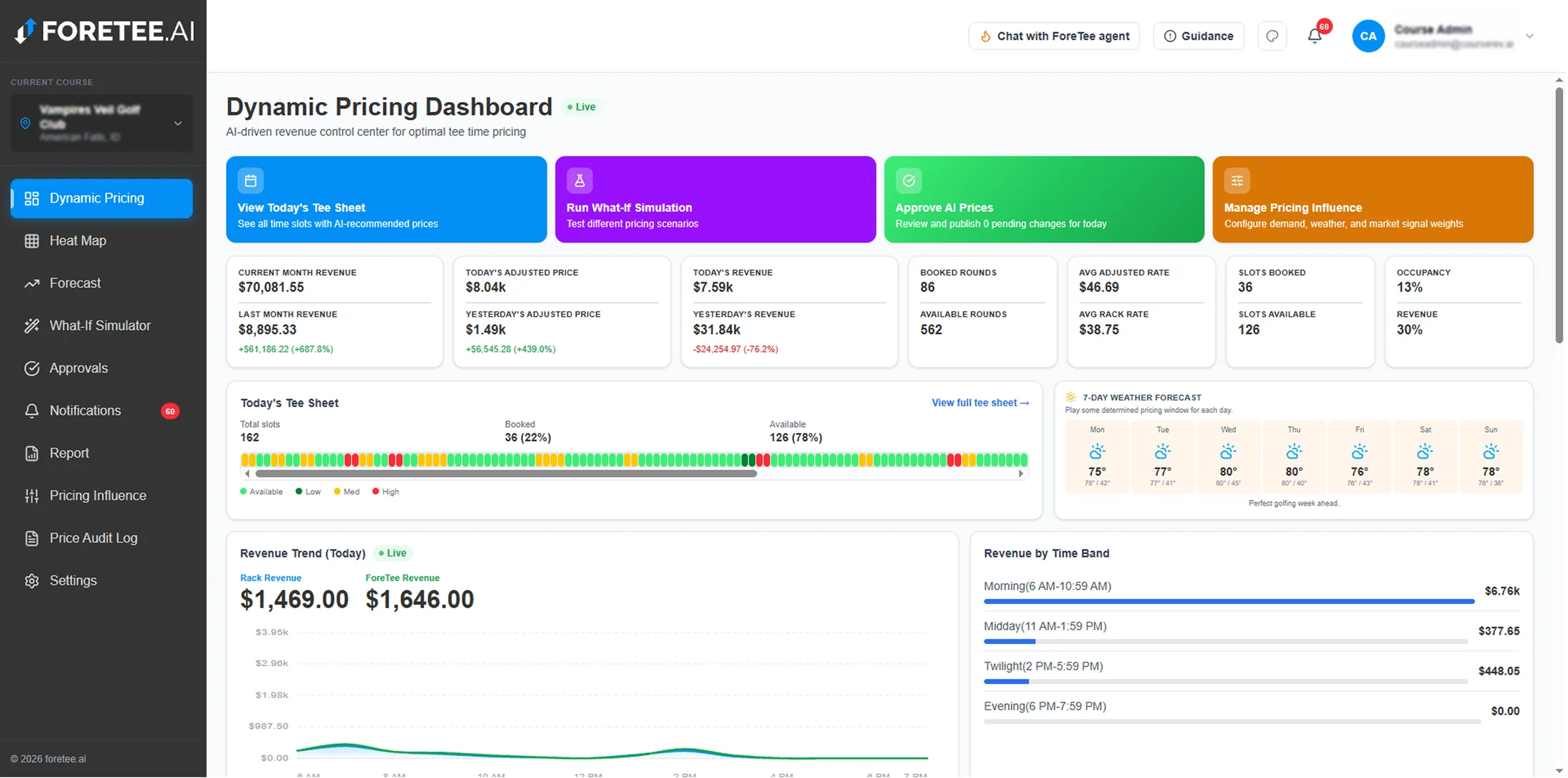Screen dimensions: 1568x778
Task: Click Chat with ForeTee agent button
Action: click(1053, 36)
